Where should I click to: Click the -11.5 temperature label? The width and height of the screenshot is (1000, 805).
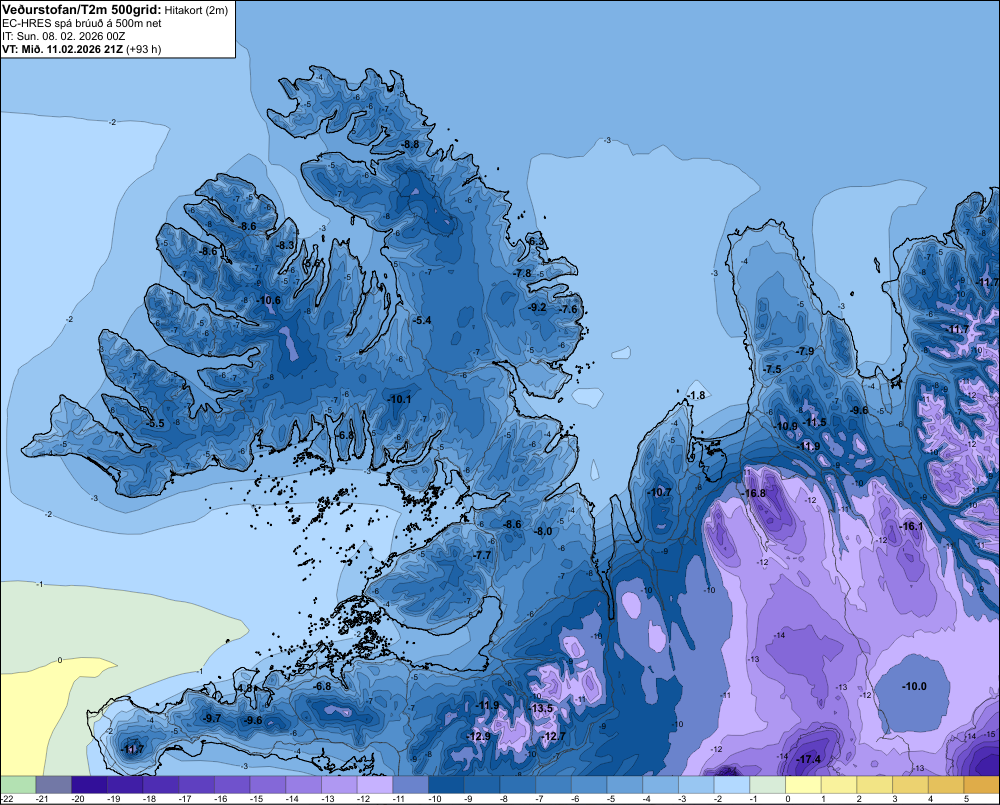814,422
